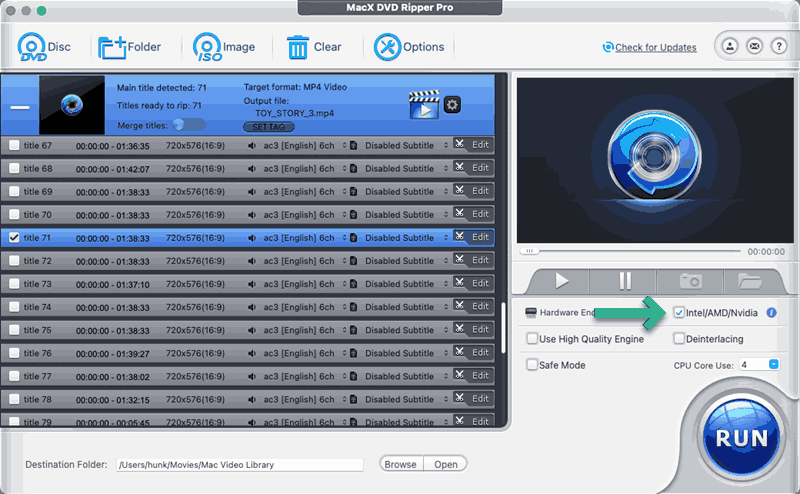Click the Target format: MP4 Video text
800x494 pixels.
click(x=295, y=87)
